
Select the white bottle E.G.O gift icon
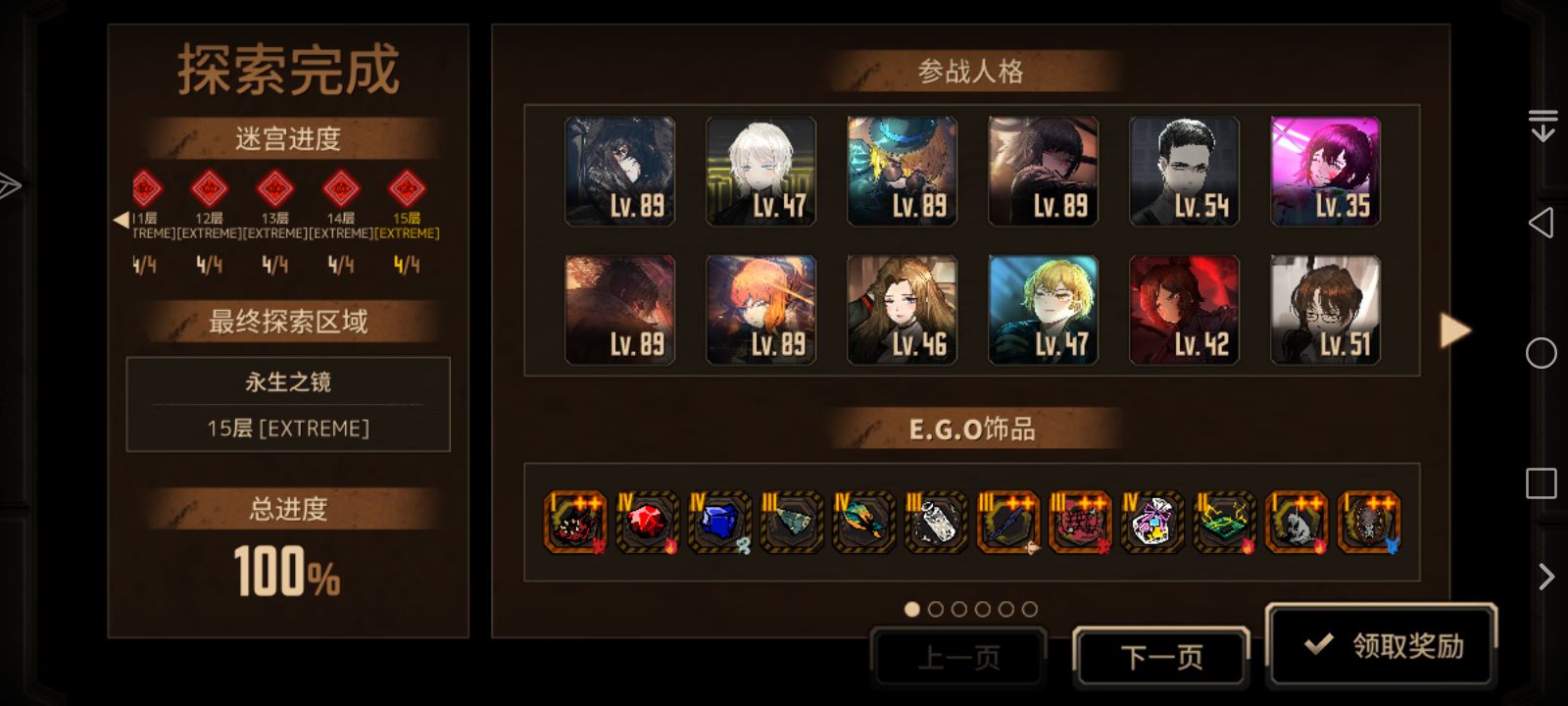tap(936, 523)
